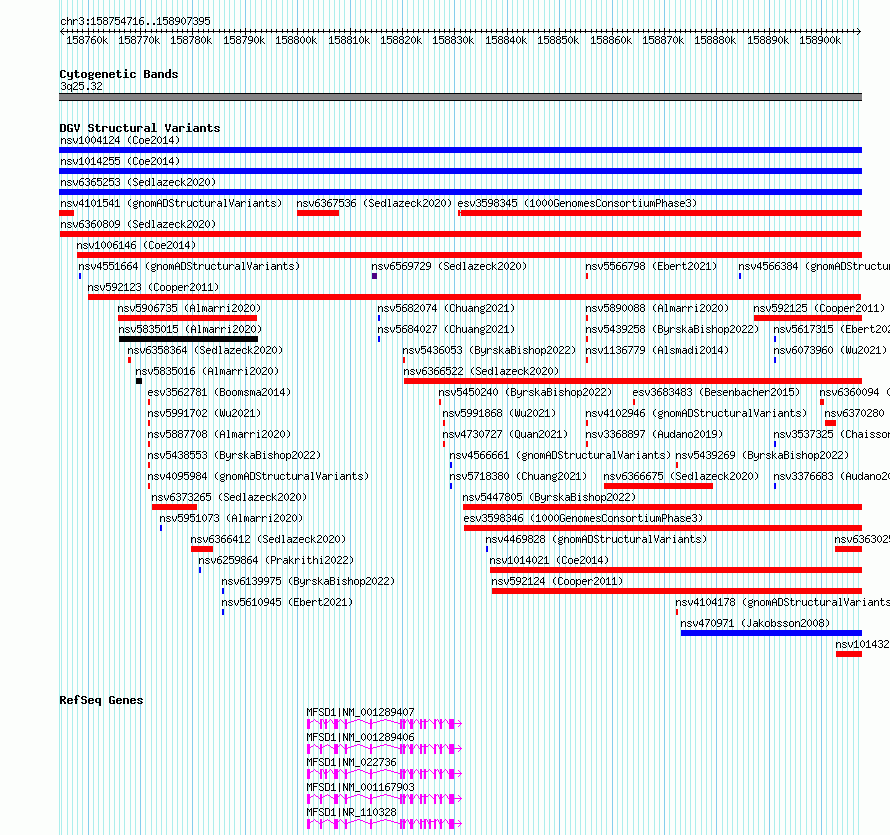Select the nsv1014255 (Coe2014) blue variant bar
890x835 pixels.
[x=460, y=171]
